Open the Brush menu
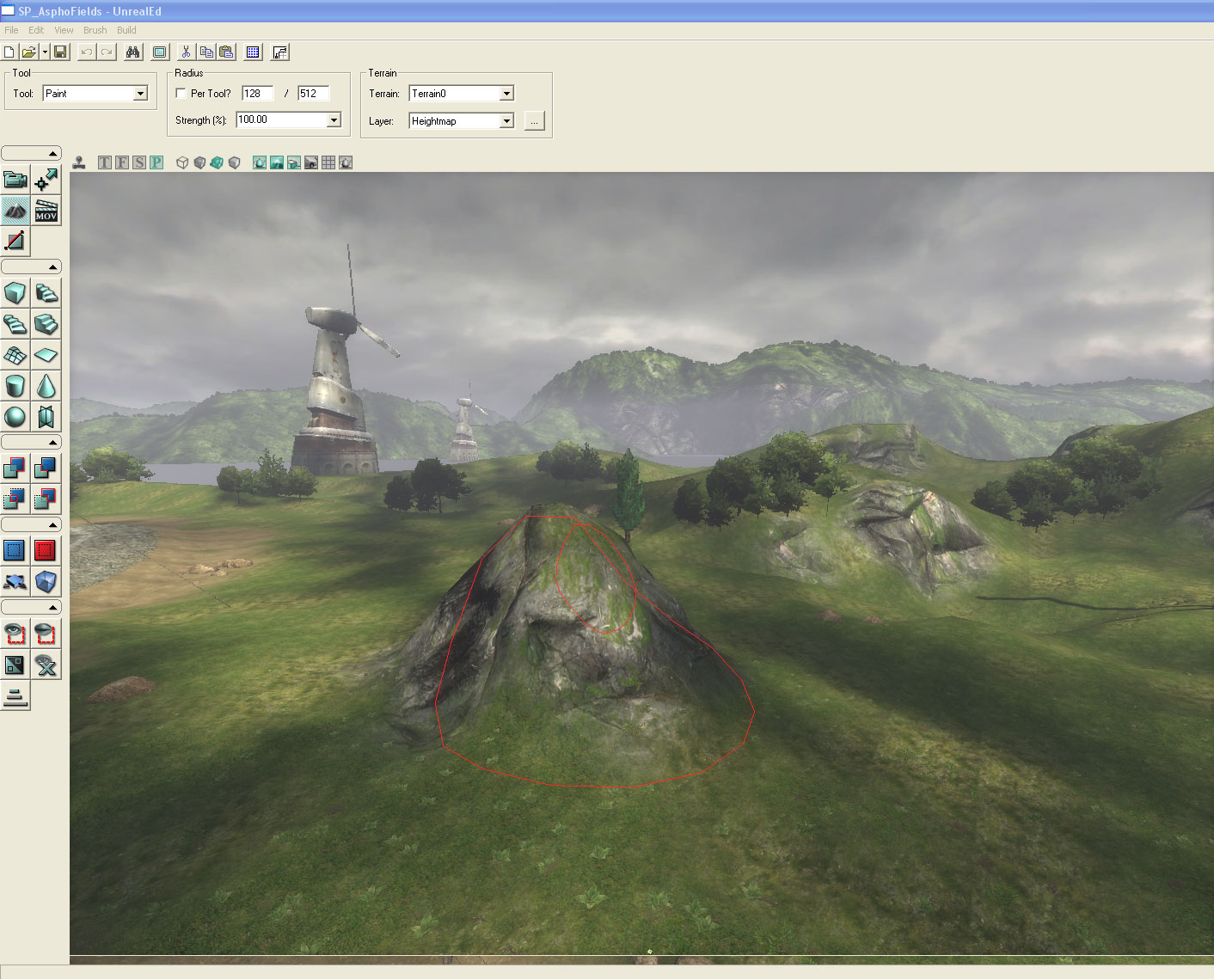 pos(95,30)
